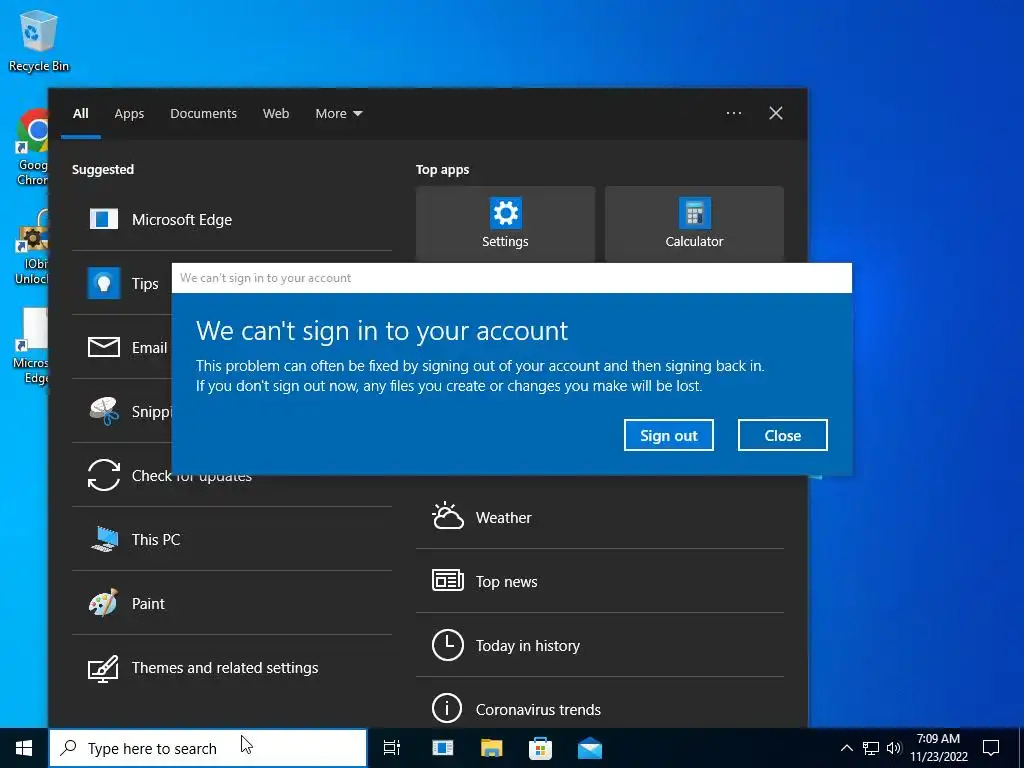Click the Sign out button

669,435
